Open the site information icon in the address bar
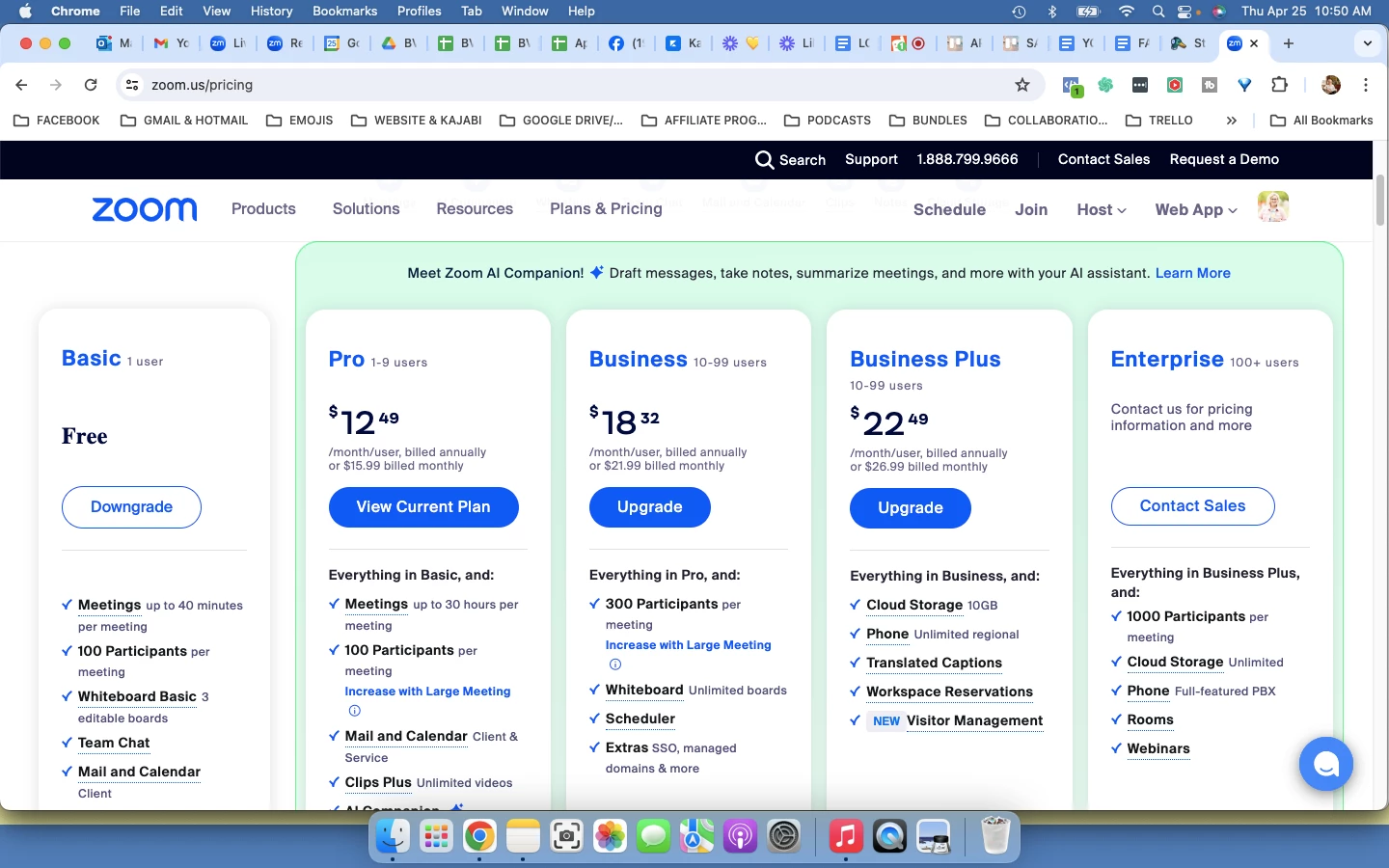 pyautogui.click(x=133, y=85)
